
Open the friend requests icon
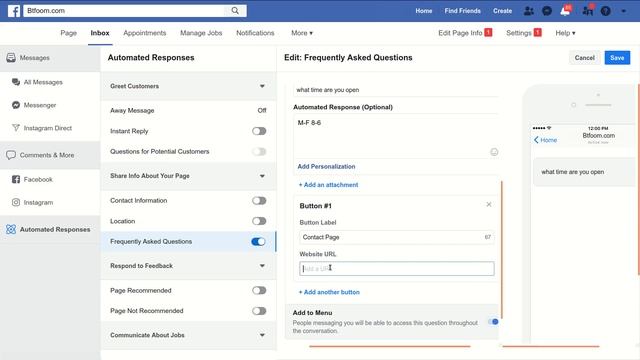point(529,11)
